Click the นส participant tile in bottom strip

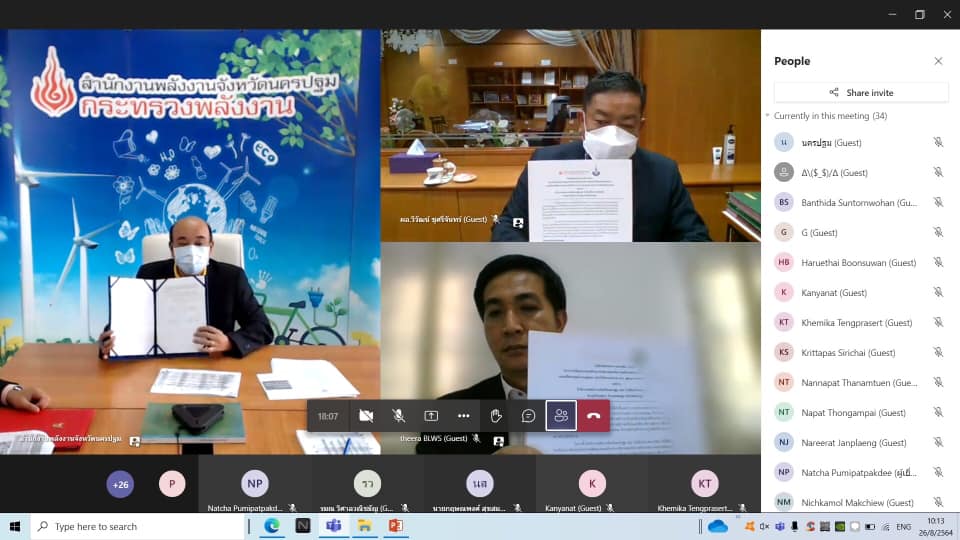[x=479, y=484]
